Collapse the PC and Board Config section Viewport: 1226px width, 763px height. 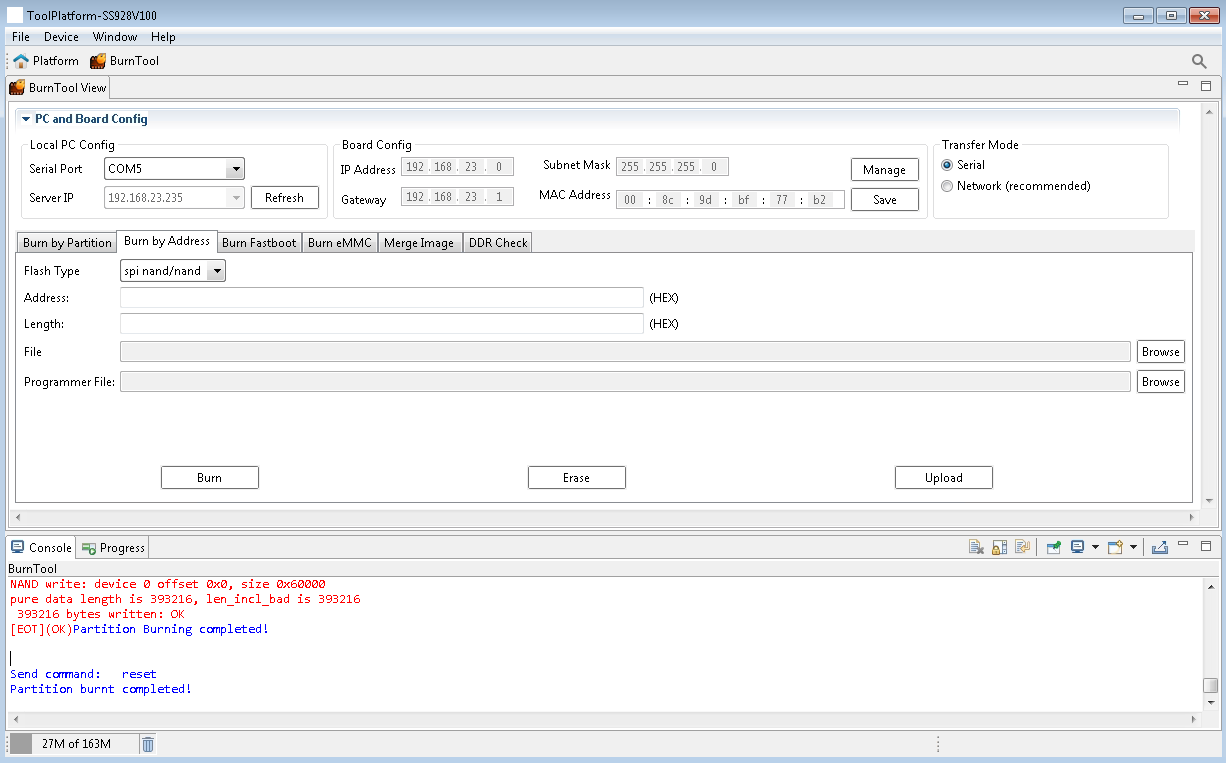point(26,119)
